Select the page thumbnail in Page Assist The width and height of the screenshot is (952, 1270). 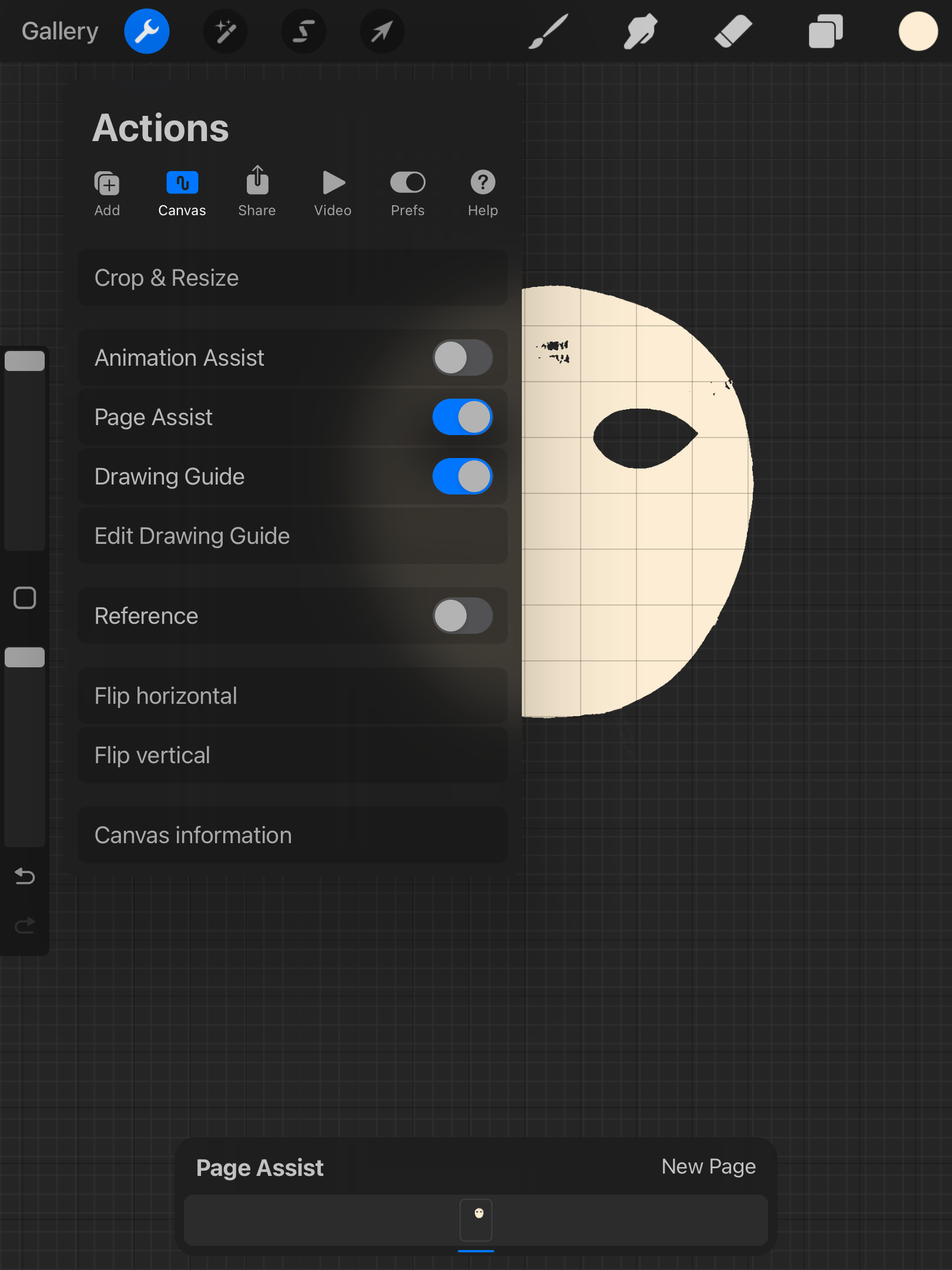pos(476,1219)
